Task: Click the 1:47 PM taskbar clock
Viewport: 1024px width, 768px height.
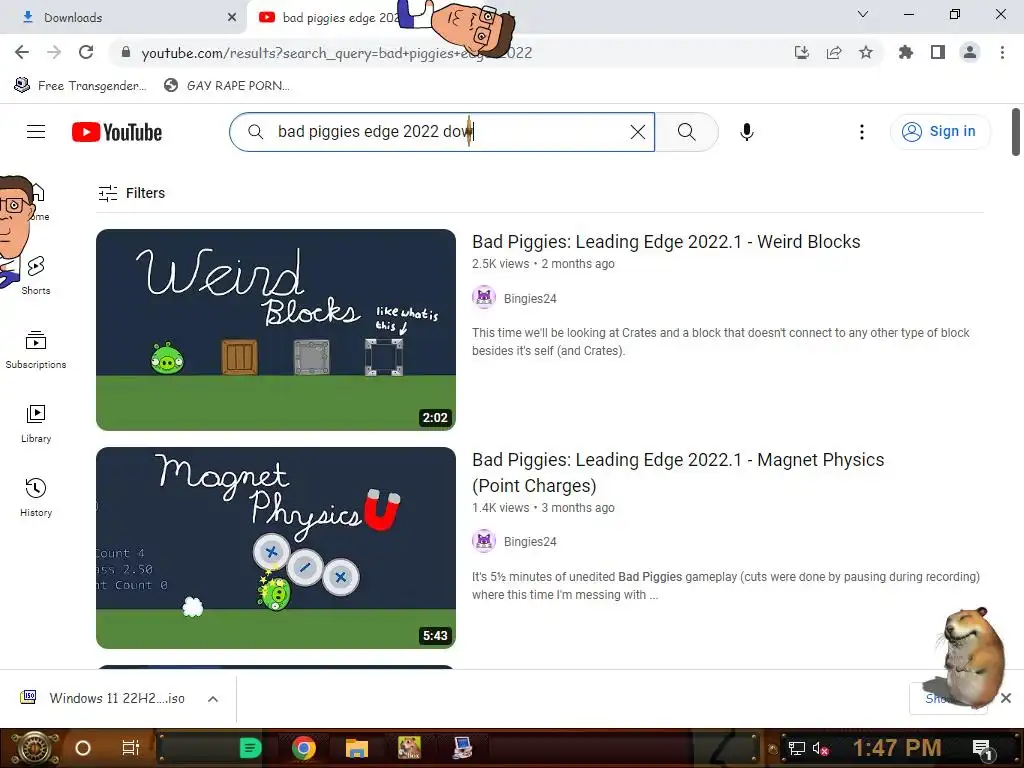Action: (897, 748)
